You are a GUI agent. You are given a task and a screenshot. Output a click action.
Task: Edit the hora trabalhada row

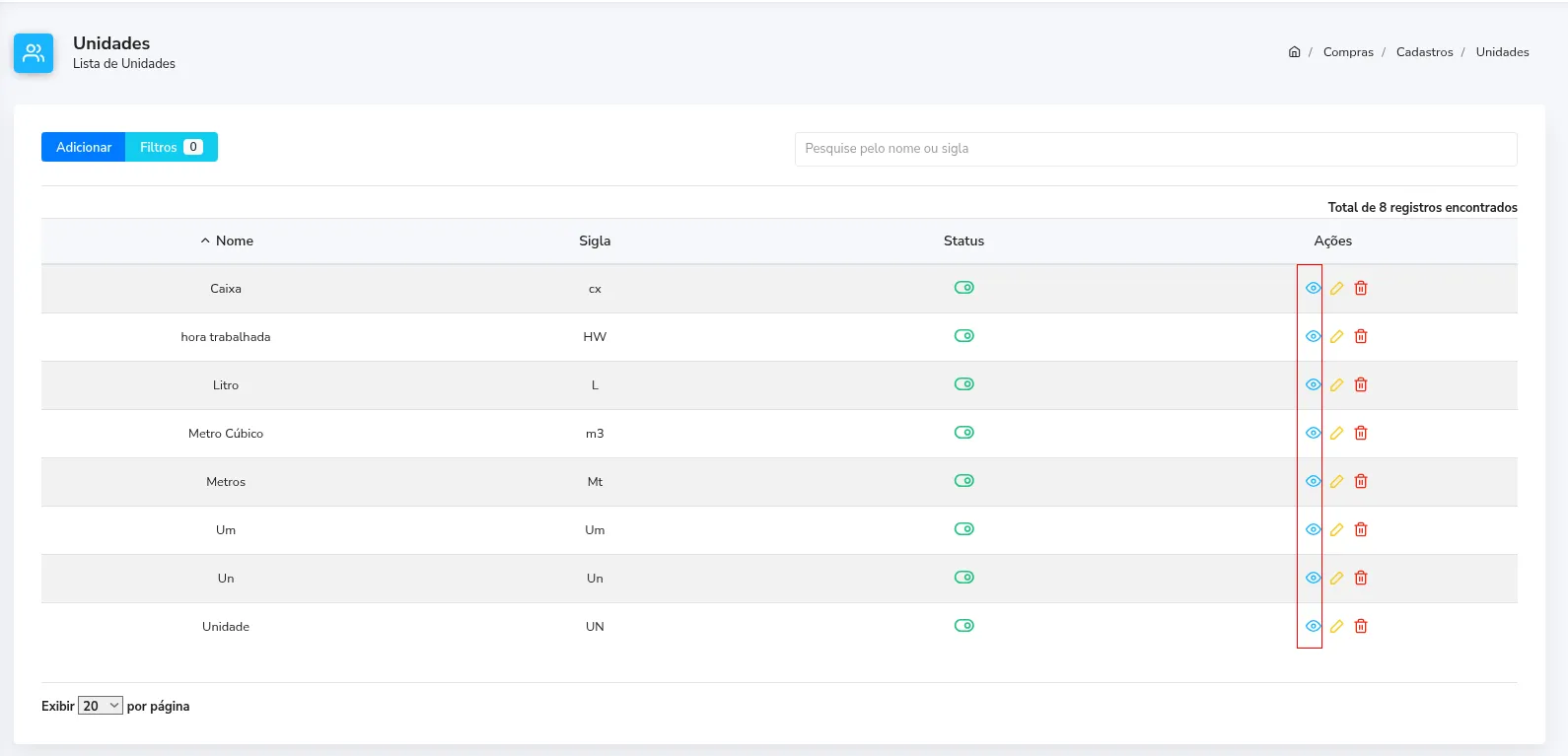coord(1336,336)
